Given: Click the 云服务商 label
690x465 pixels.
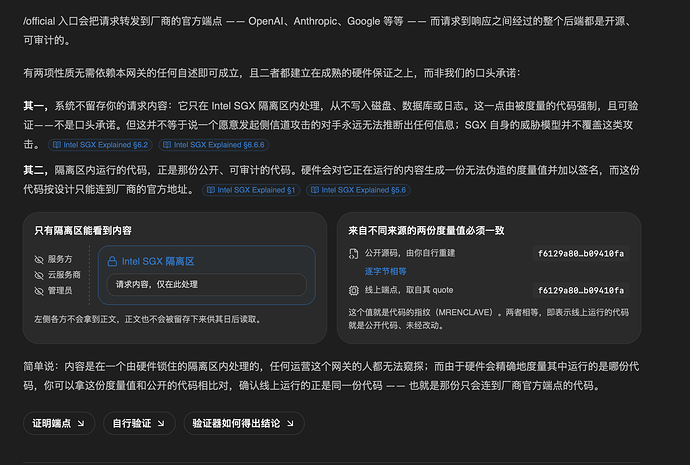Looking at the screenshot, I should coord(64,275).
